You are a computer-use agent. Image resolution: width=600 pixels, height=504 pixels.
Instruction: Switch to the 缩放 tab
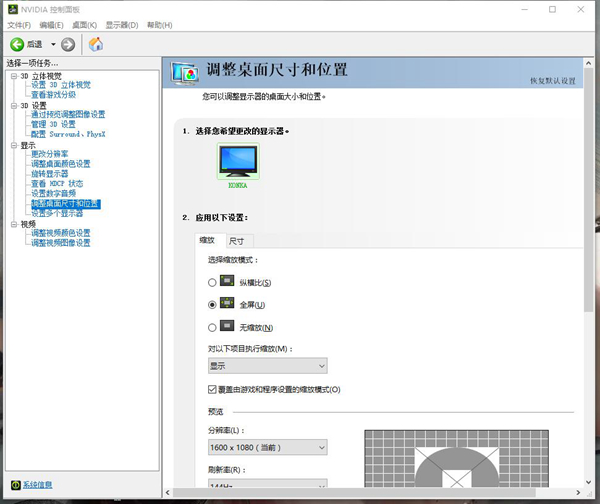[210, 240]
